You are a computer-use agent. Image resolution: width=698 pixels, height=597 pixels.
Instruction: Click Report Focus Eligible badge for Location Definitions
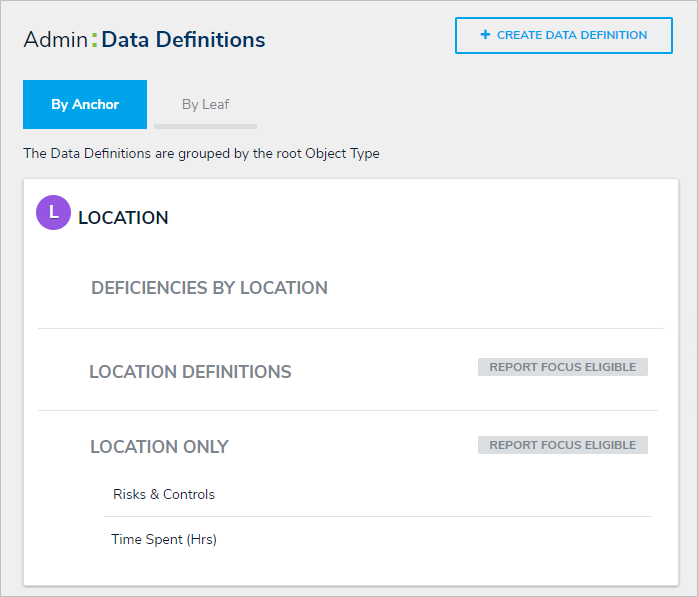pos(562,367)
